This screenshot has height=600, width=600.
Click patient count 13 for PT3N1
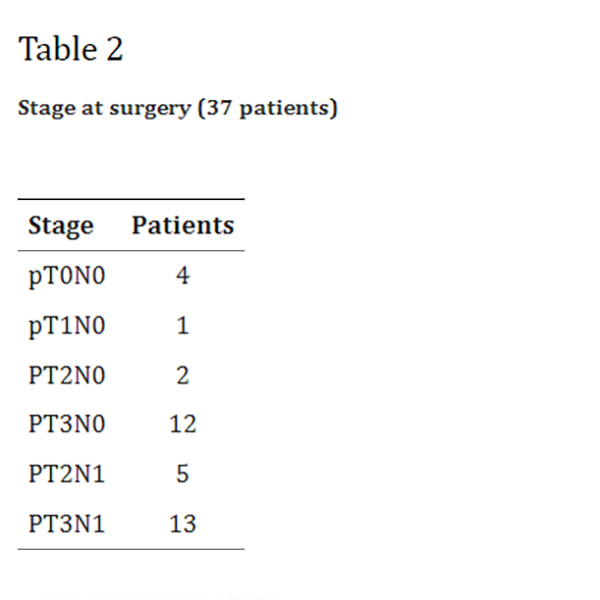[x=183, y=524]
